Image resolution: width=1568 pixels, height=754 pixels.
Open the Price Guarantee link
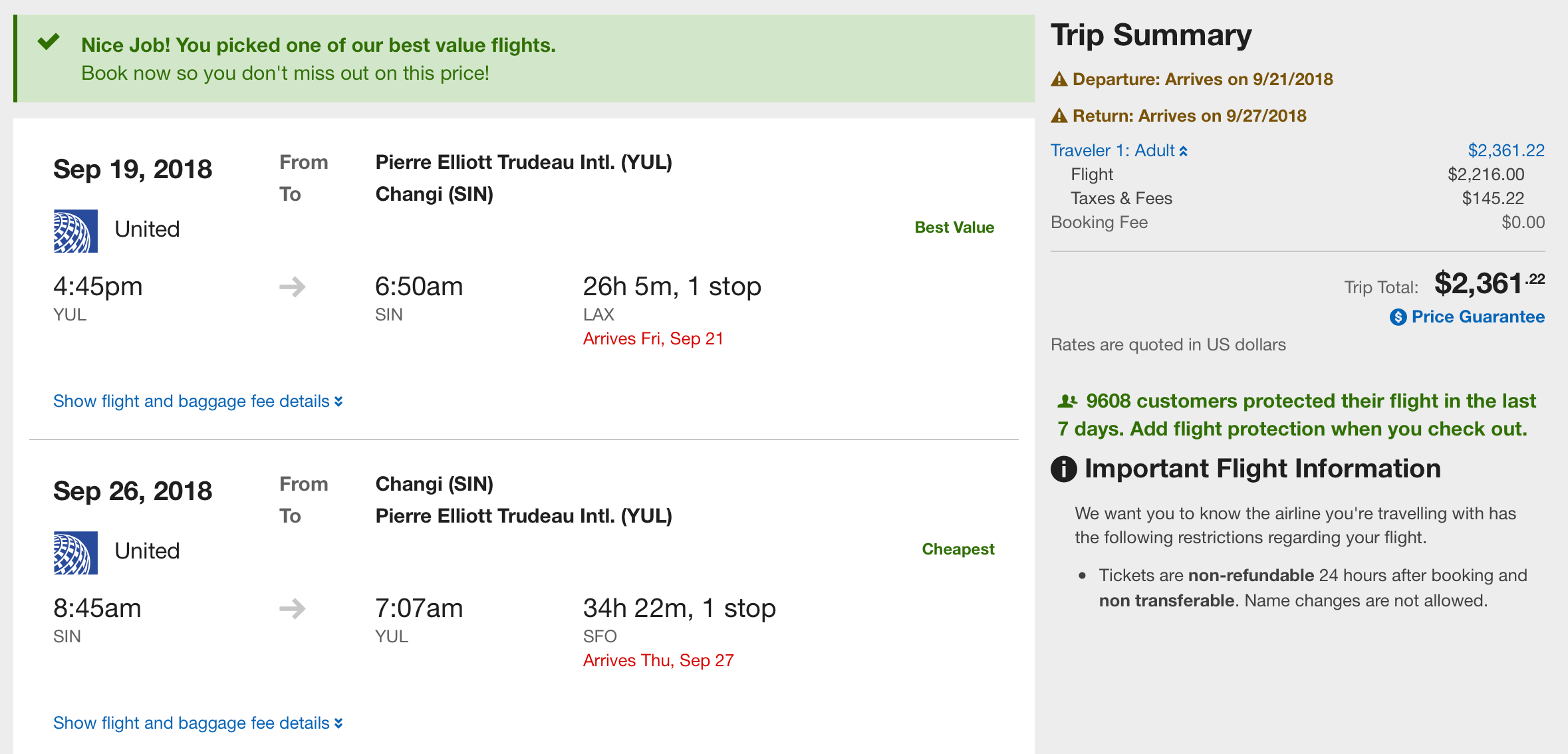[1478, 316]
